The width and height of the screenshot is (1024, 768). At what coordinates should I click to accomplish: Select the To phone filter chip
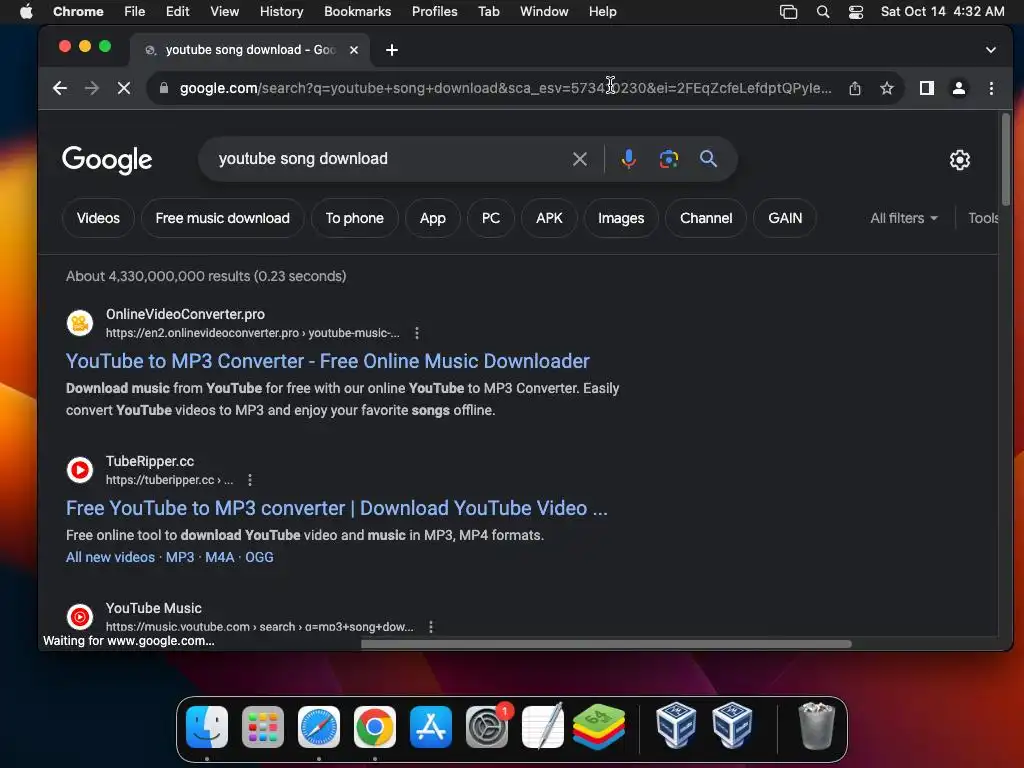click(355, 218)
